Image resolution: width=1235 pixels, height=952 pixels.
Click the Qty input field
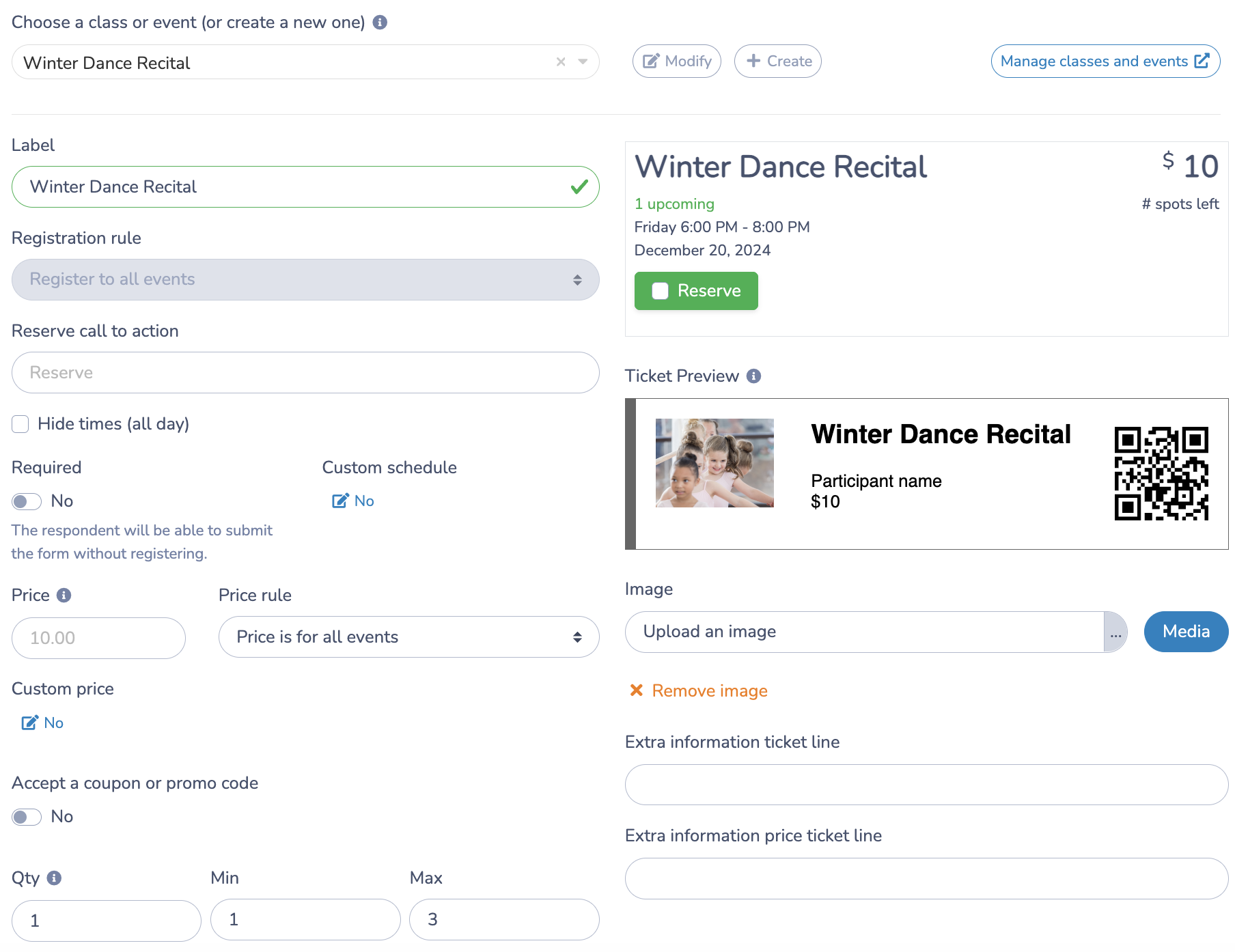click(x=106, y=921)
